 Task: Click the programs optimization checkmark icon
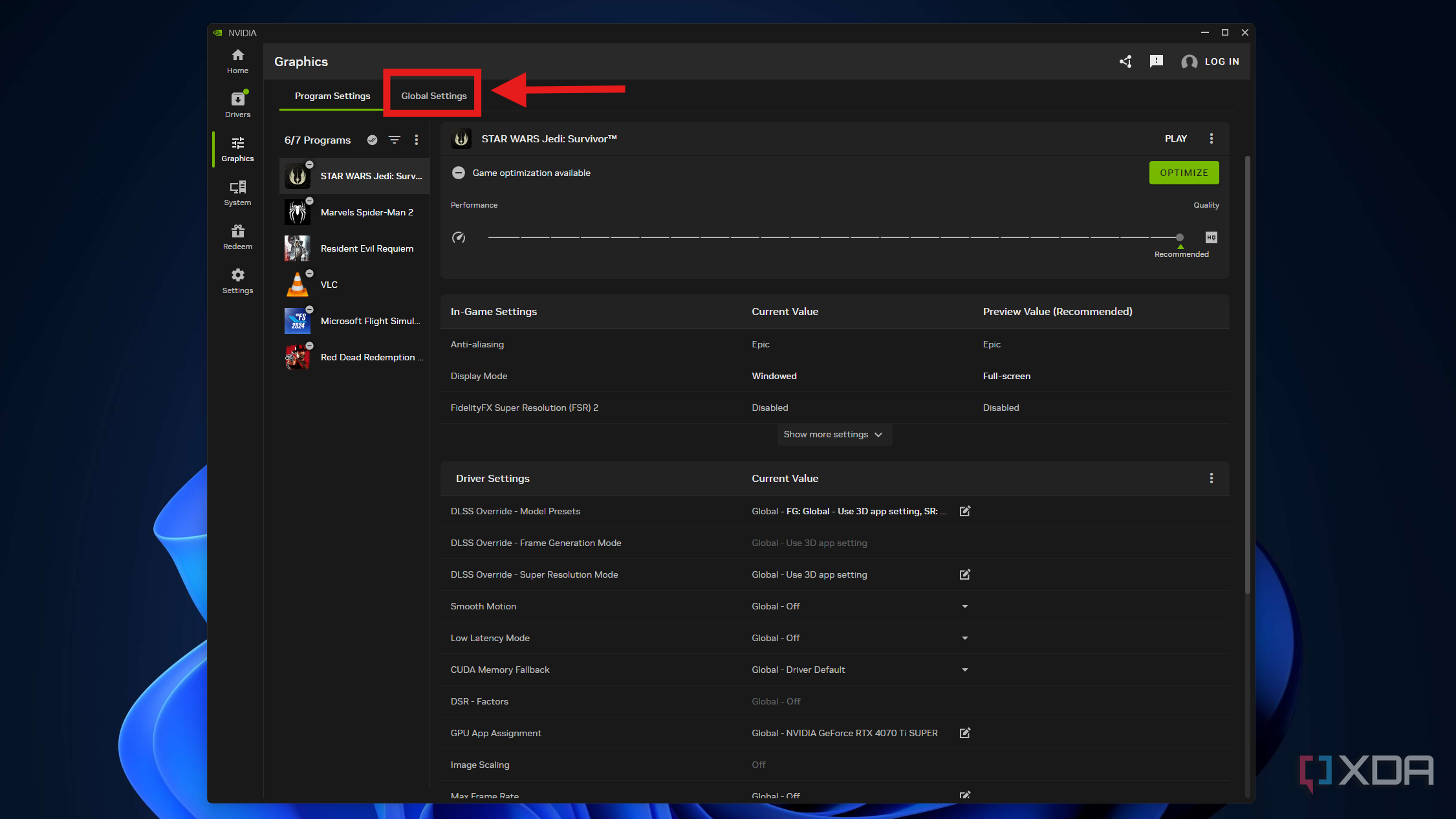(372, 140)
